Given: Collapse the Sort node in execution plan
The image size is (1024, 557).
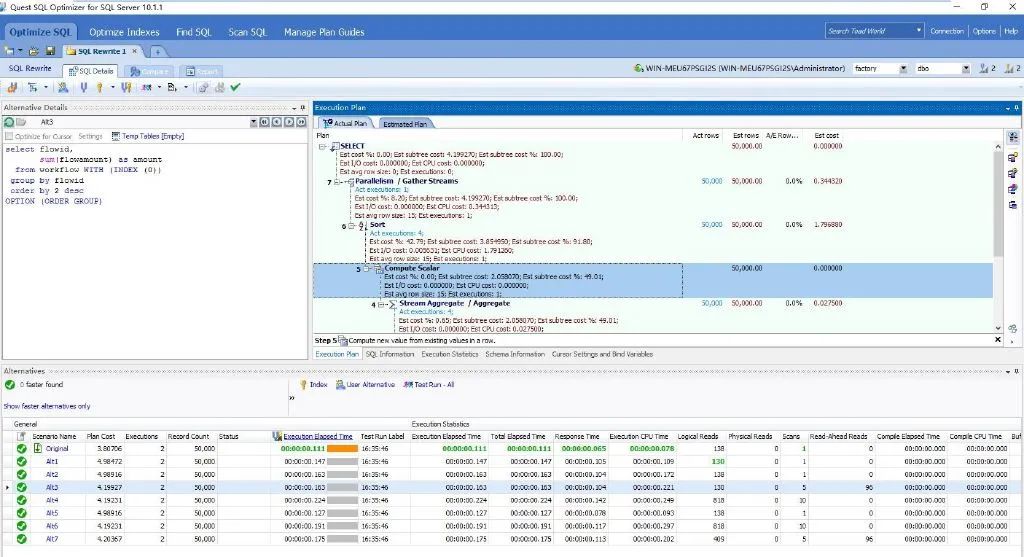Looking at the screenshot, I should click(353, 225).
